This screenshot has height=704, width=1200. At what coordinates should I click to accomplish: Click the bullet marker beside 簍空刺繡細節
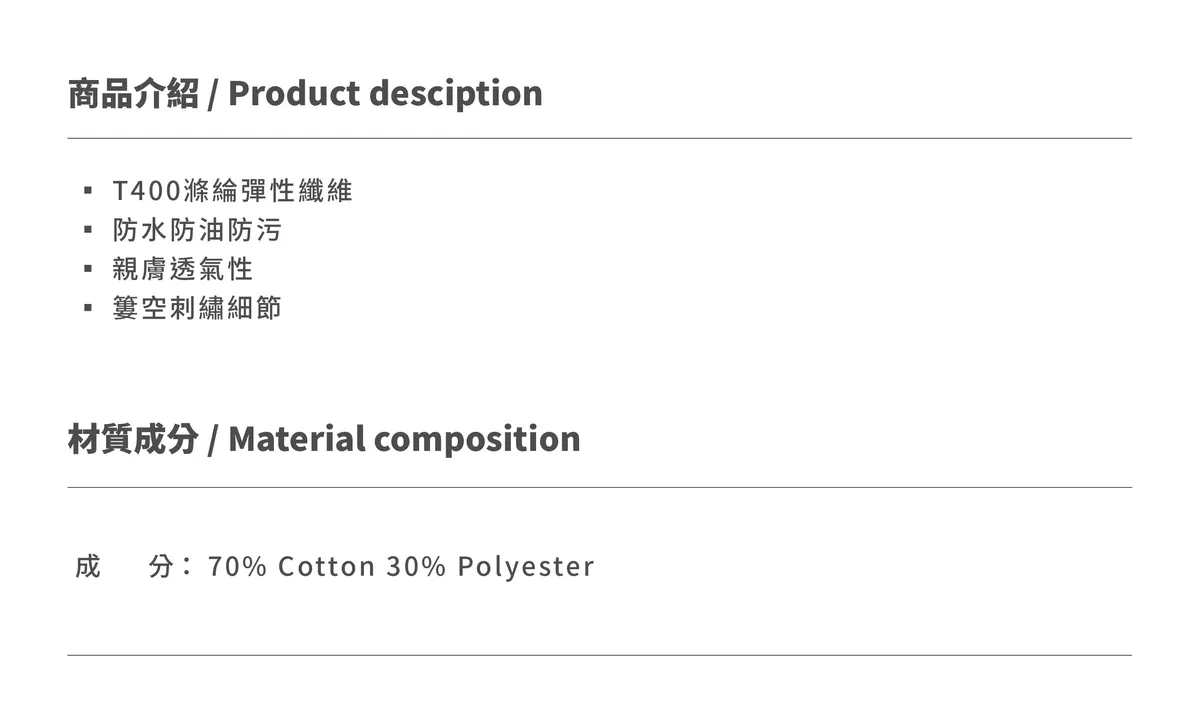pos(88,307)
